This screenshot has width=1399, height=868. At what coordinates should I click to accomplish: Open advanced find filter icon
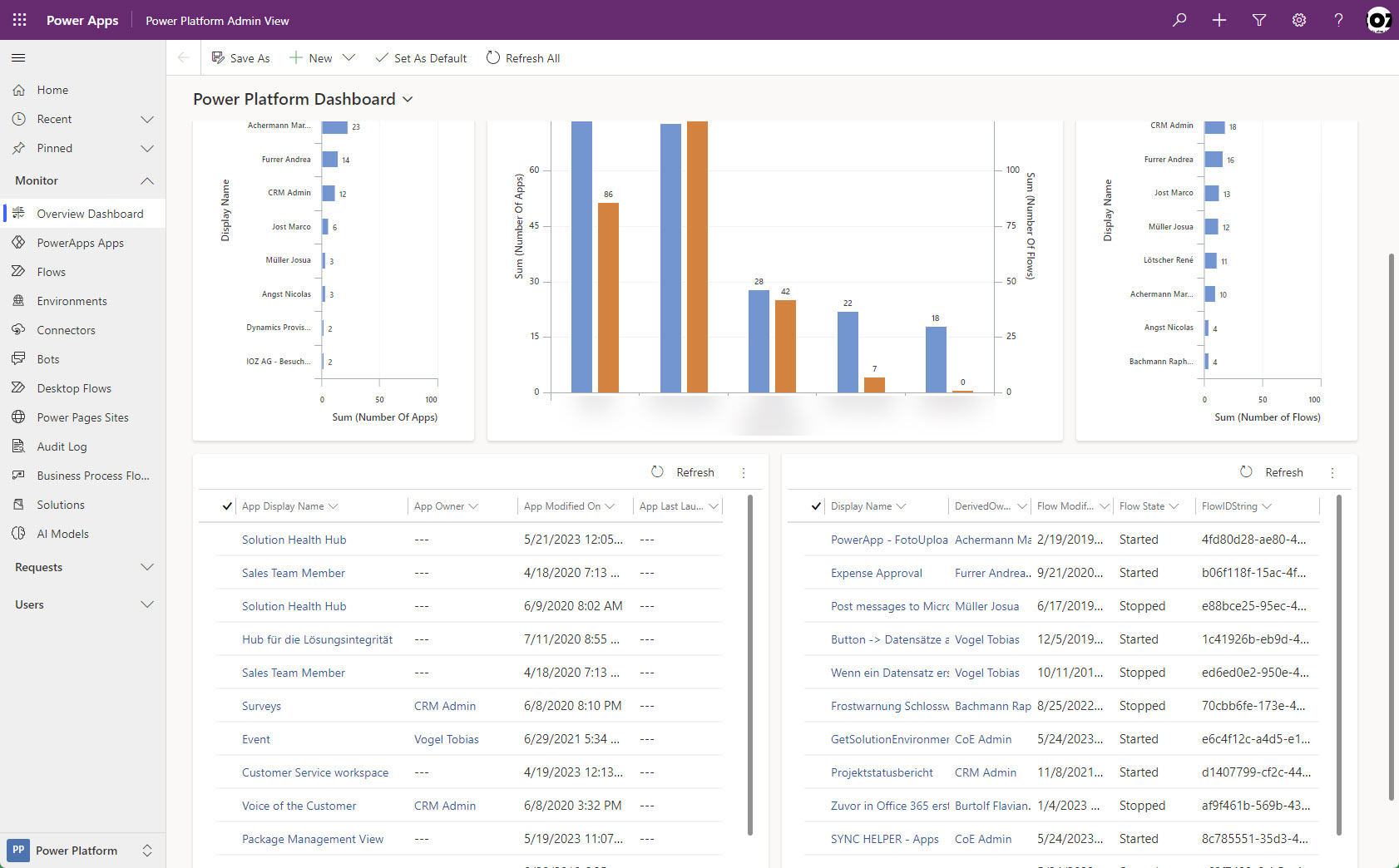(x=1259, y=20)
